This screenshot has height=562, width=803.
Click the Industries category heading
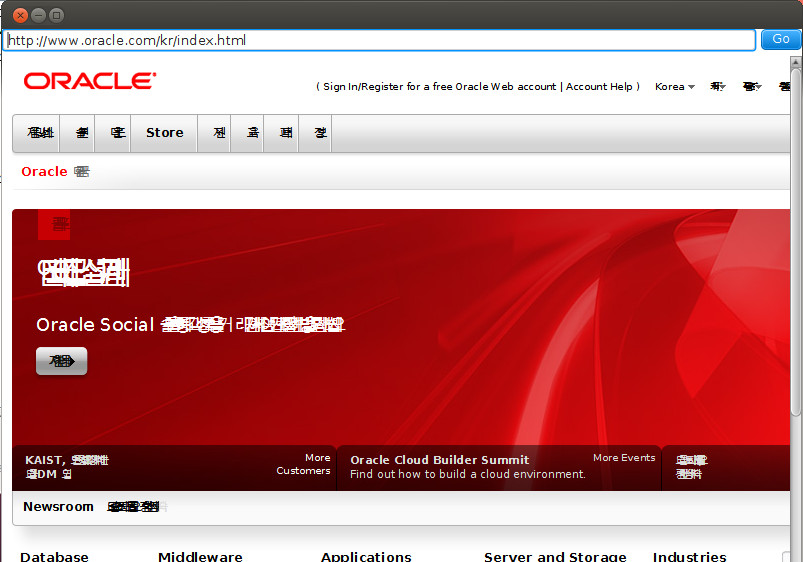(x=689, y=556)
